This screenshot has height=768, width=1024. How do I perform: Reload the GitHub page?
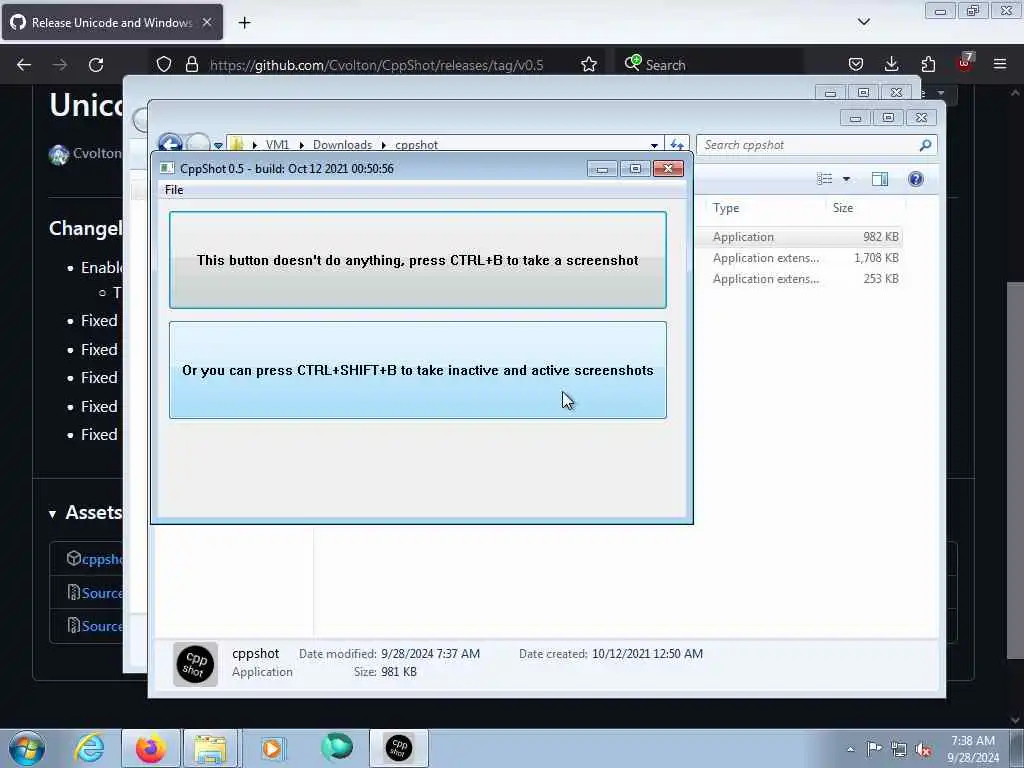96,65
